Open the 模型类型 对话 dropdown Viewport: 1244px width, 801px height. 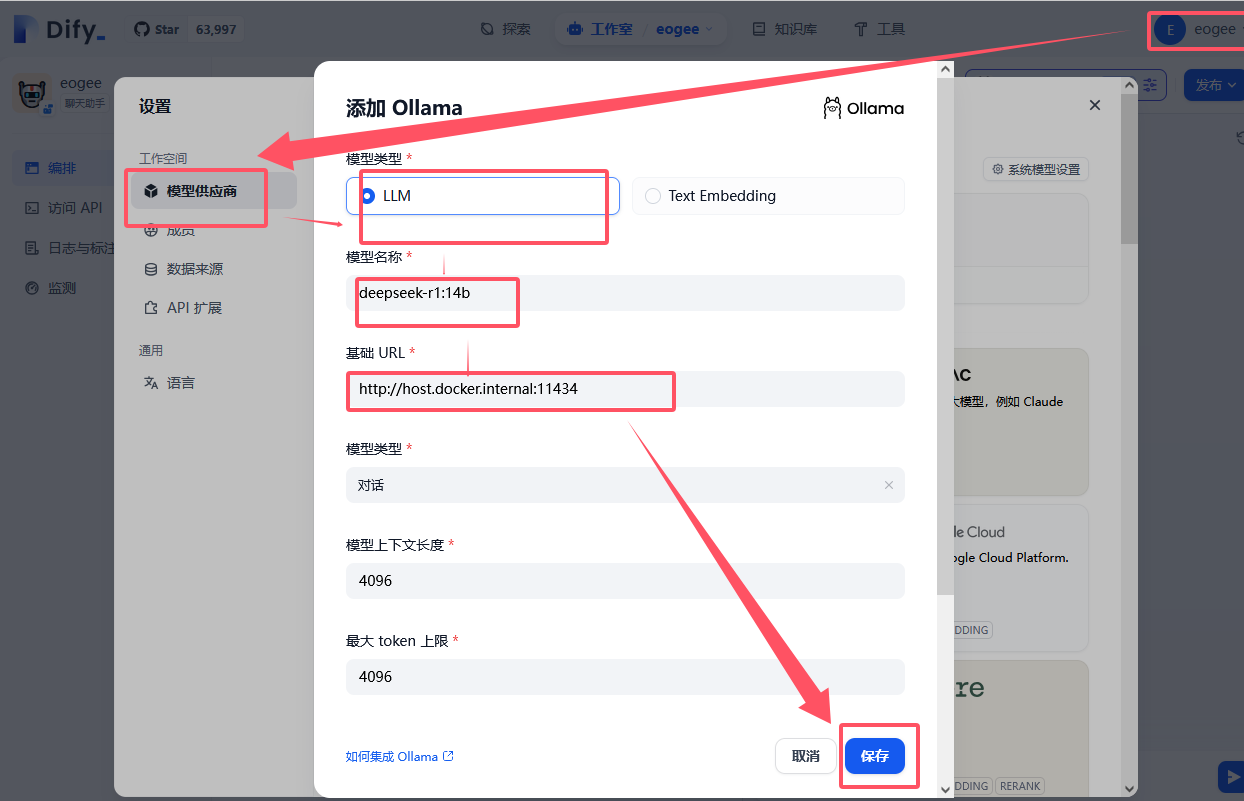point(625,485)
